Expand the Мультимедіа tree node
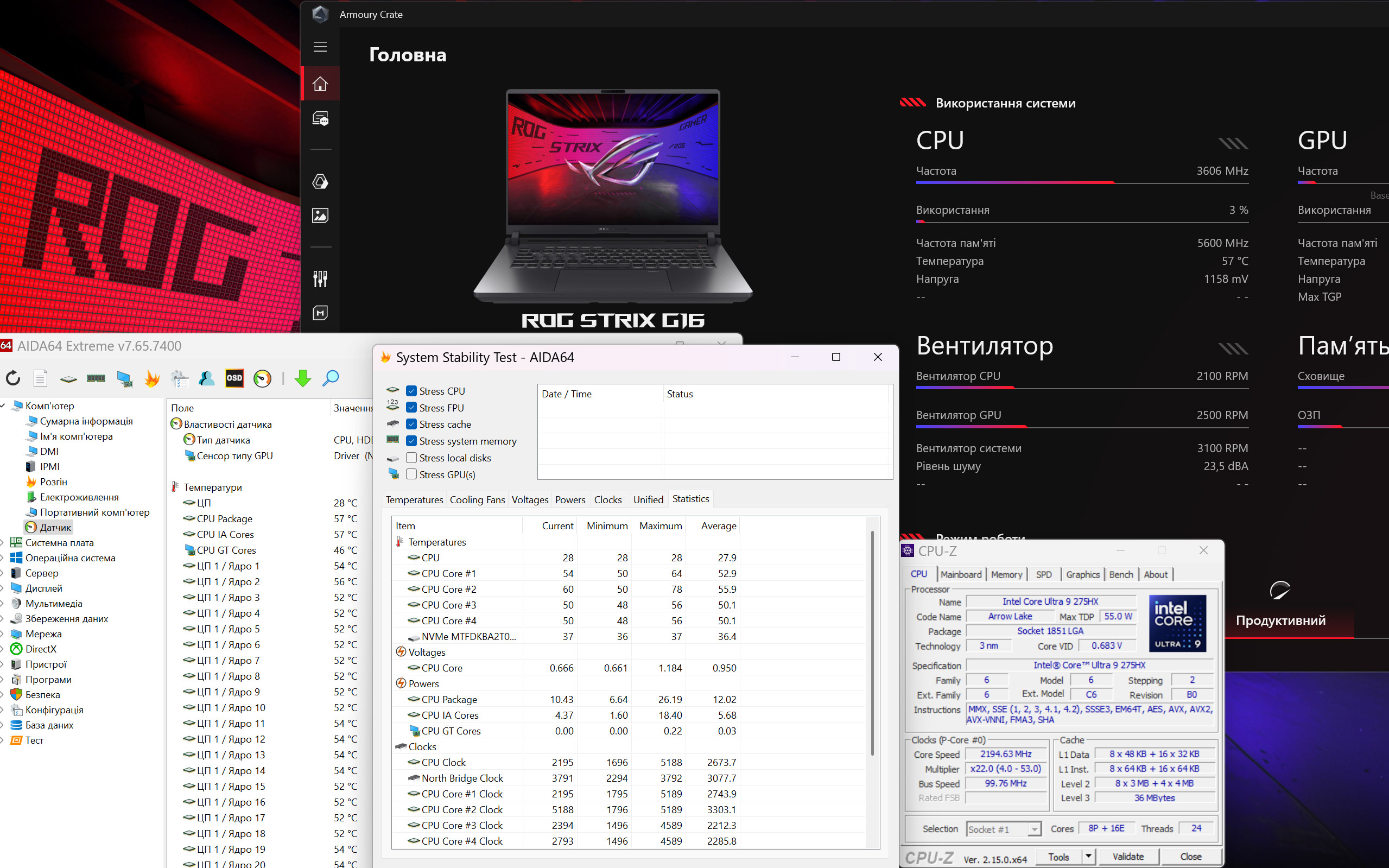The image size is (1389, 868). pos(3,603)
